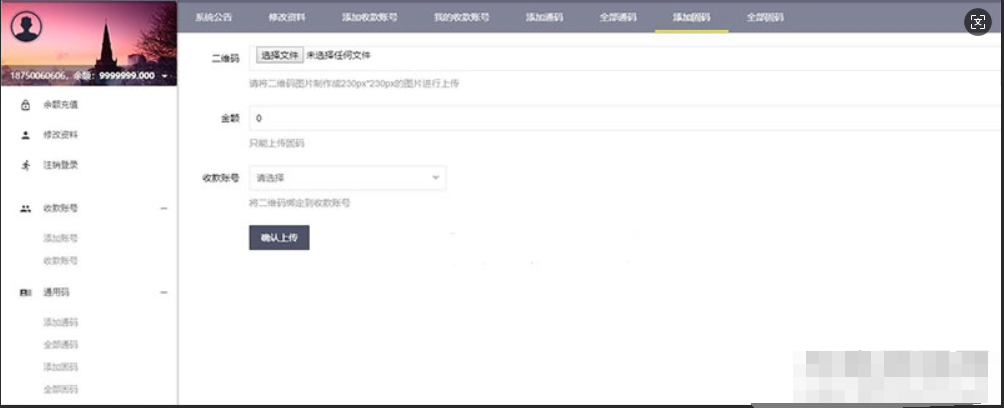
Task: Click 注销登录 in the sidebar
Action: [61, 165]
